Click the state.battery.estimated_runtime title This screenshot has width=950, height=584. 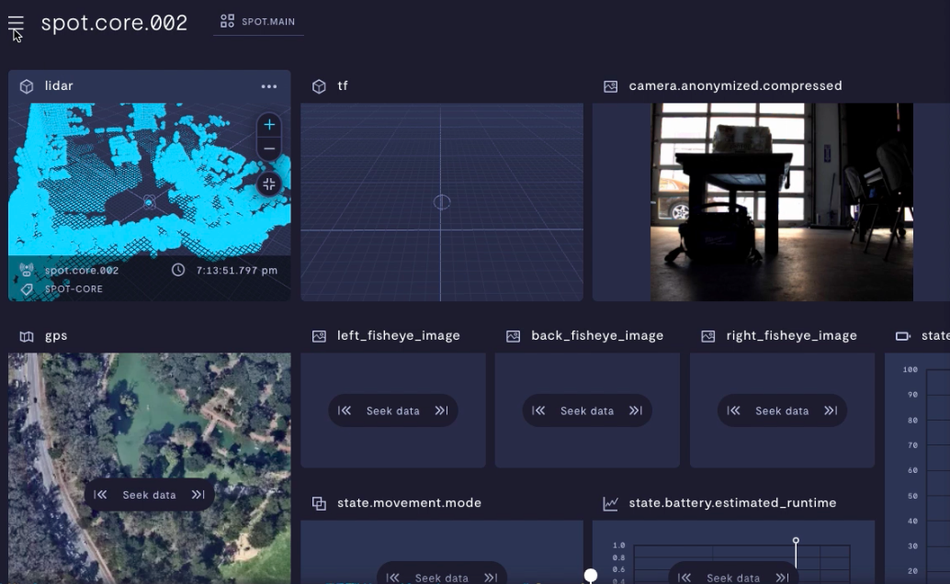tap(732, 503)
